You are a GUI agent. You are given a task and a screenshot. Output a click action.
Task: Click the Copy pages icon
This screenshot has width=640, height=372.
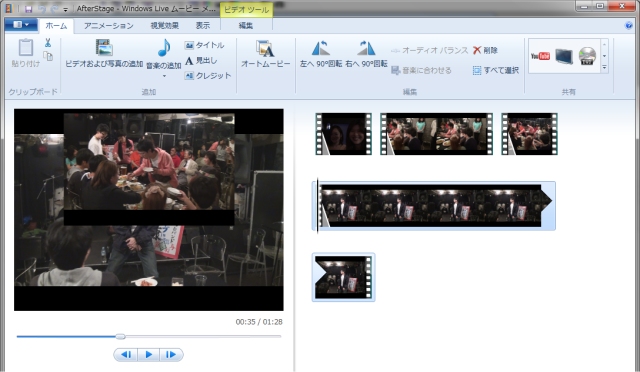(48, 56)
